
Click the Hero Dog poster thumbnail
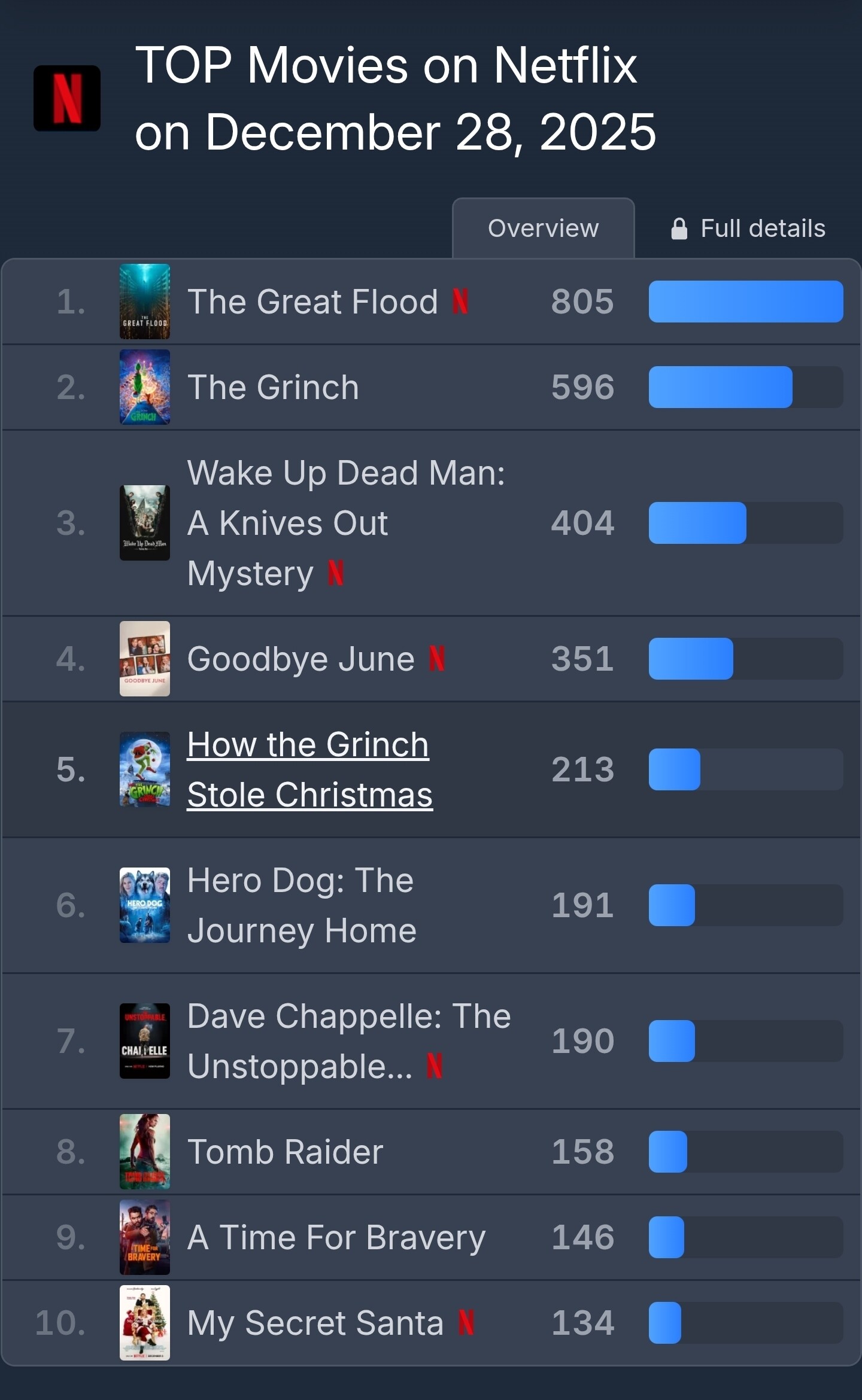(145, 905)
